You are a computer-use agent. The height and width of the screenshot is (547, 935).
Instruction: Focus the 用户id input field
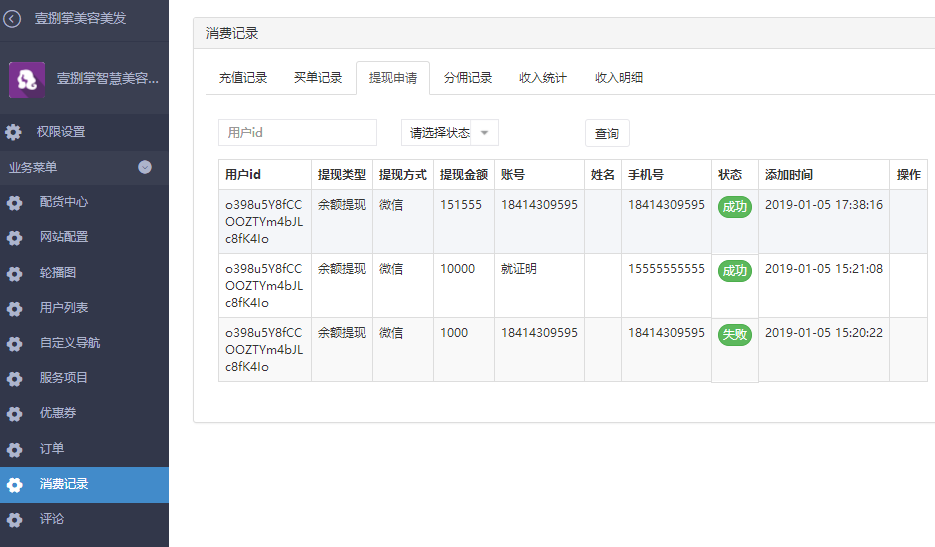click(x=297, y=132)
